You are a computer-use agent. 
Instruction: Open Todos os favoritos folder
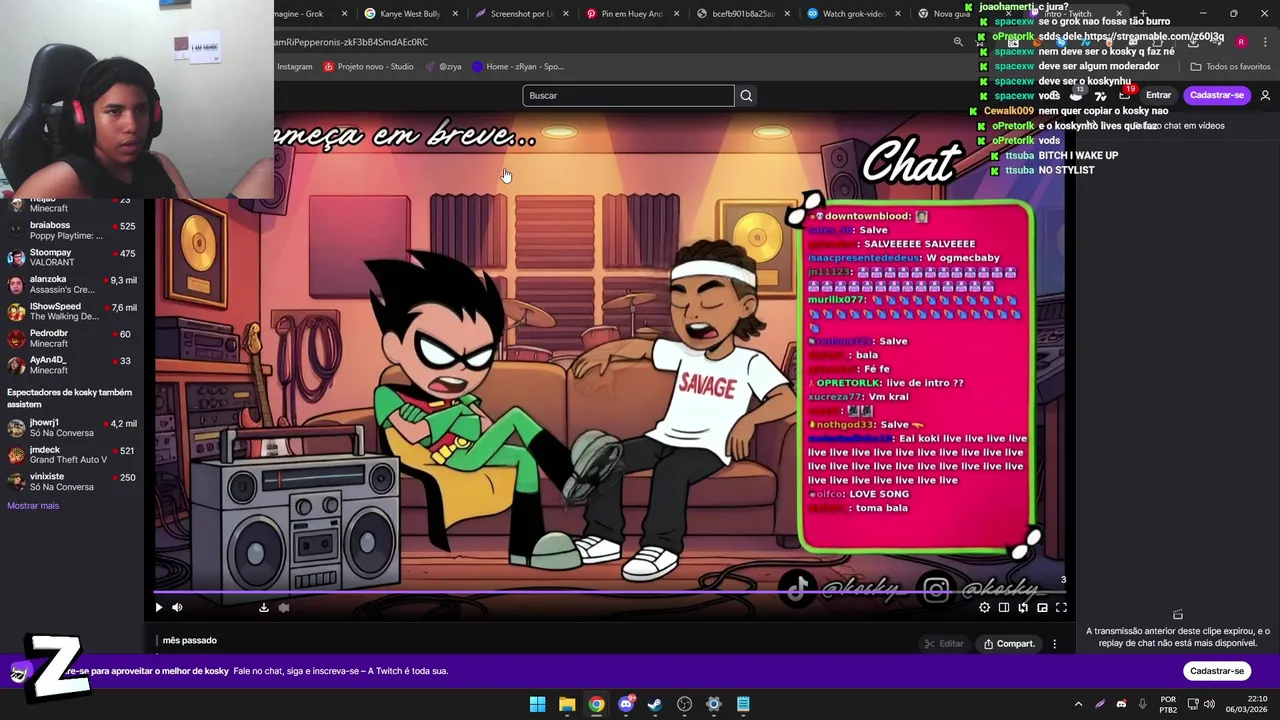tap(1230, 67)
